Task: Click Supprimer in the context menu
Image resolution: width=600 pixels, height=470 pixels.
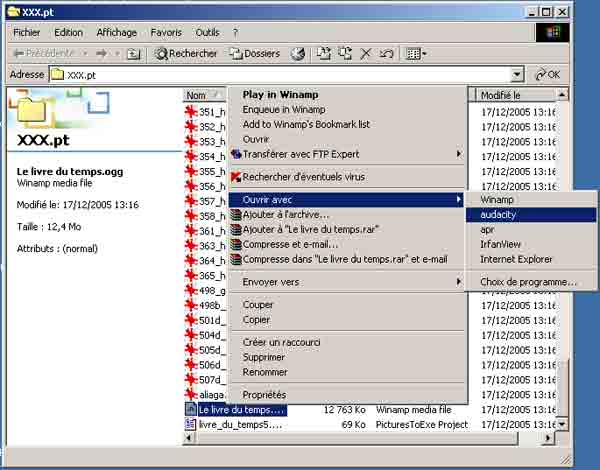Action: (347, 357)
